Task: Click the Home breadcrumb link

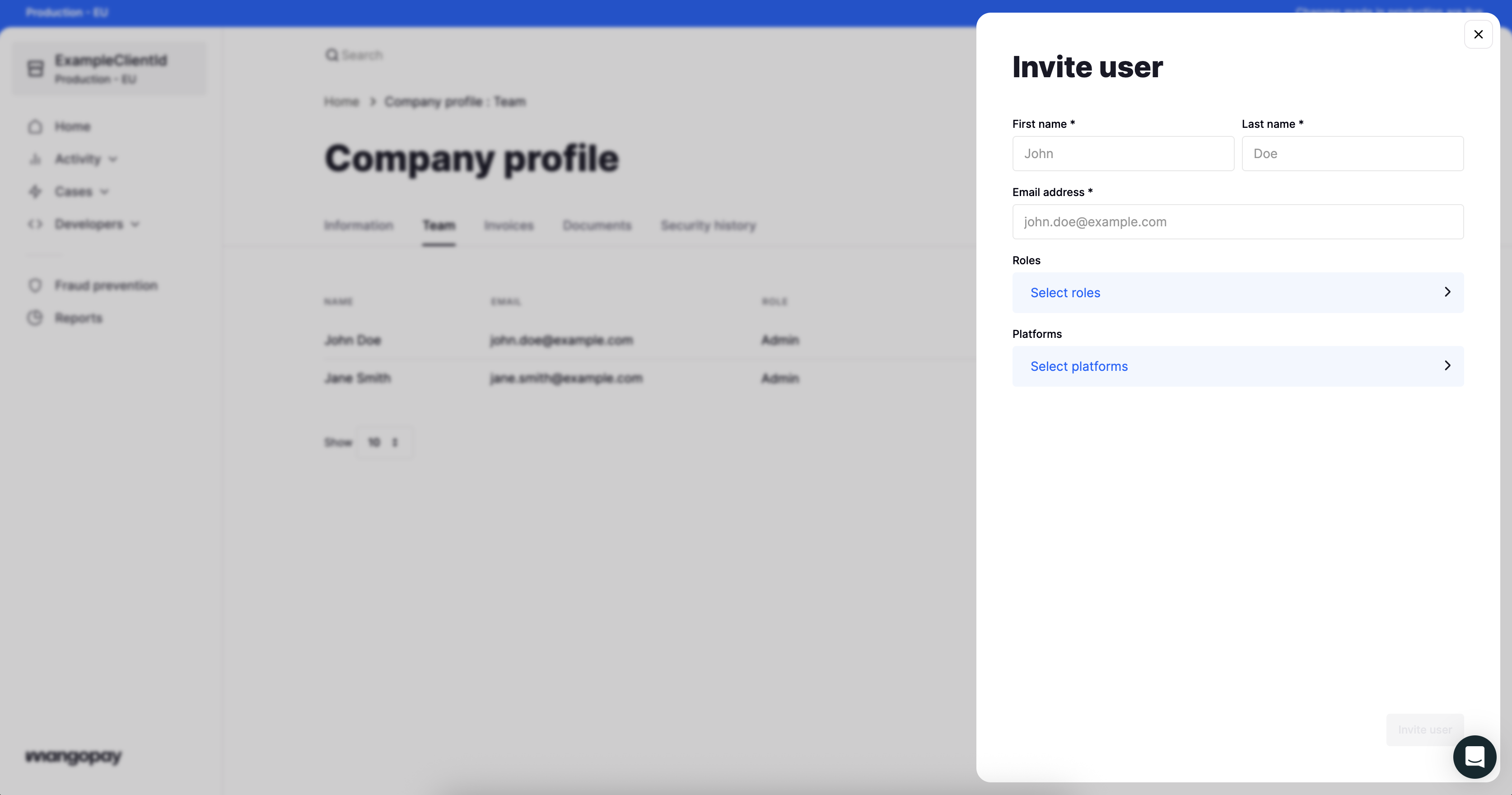Action: [x=341, y=102]
